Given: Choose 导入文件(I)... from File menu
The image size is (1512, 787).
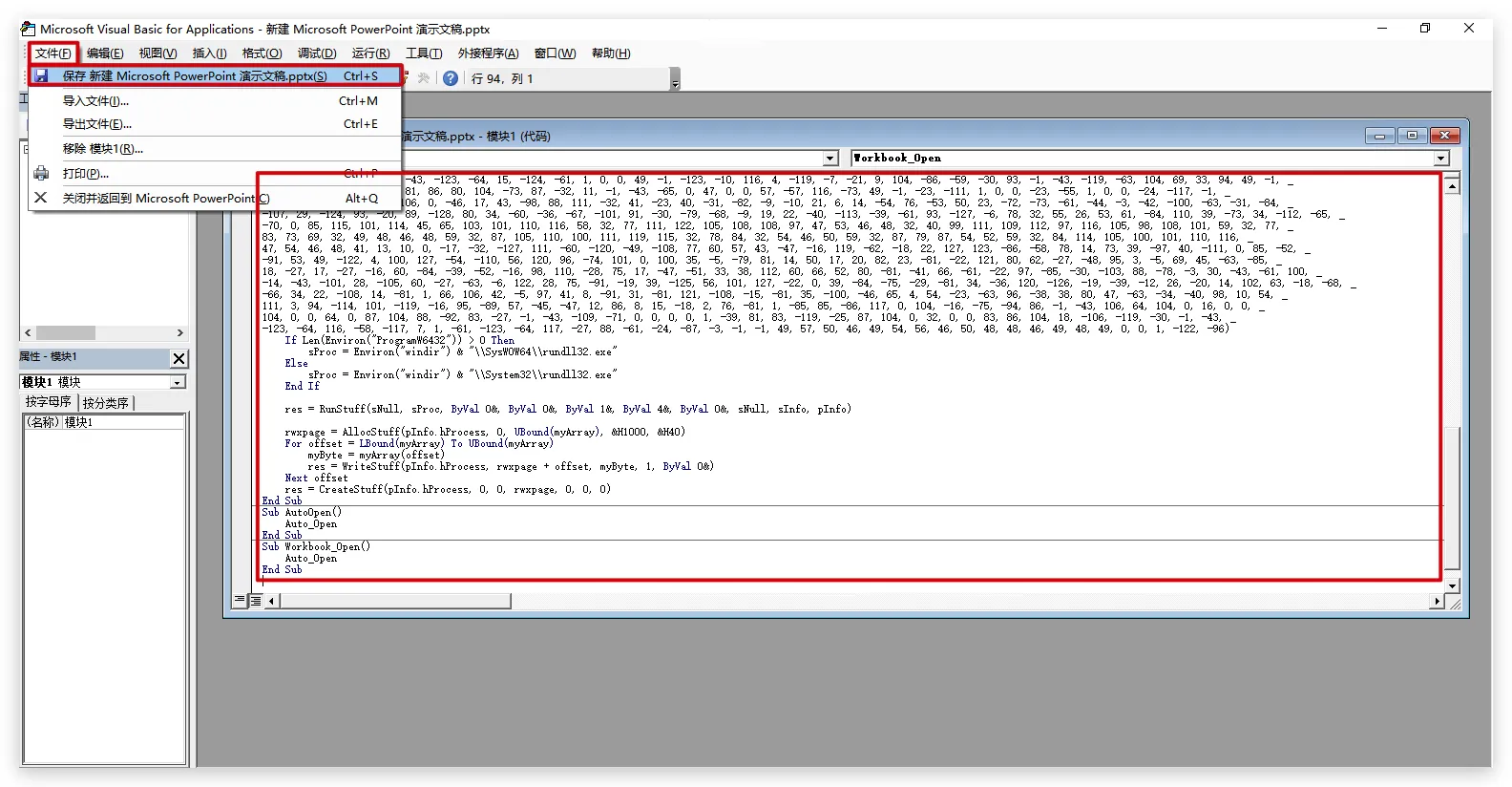Looking at the screenshot, I should coord(215,101).
